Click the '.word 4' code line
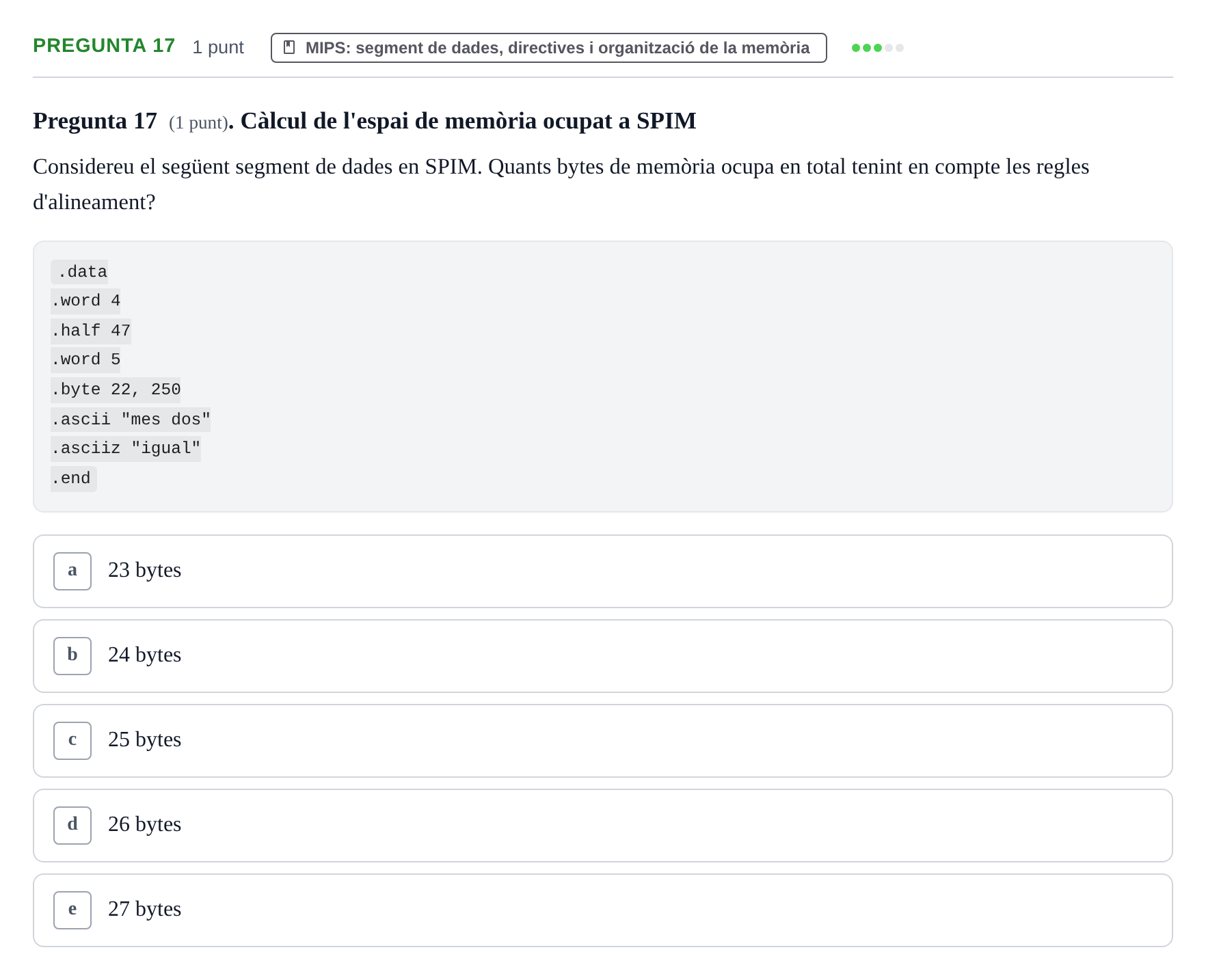1206x980 pixels. [85, 301]
